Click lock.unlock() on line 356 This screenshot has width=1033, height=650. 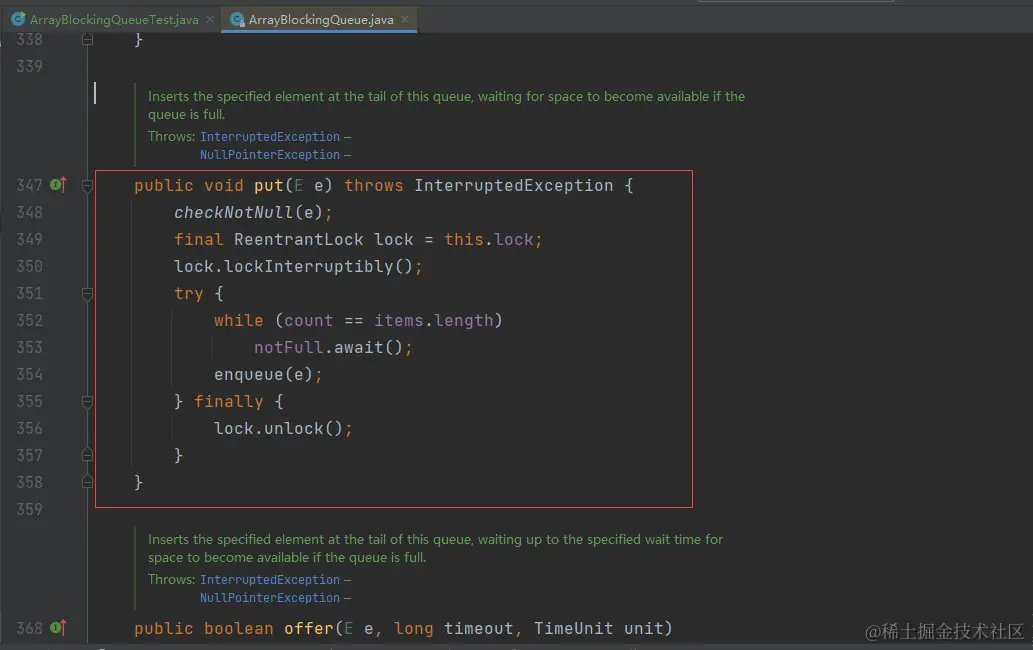(279, 429)
